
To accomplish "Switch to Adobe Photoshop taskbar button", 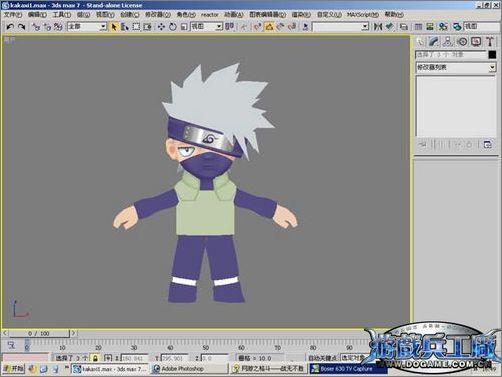I will point(189,369).
